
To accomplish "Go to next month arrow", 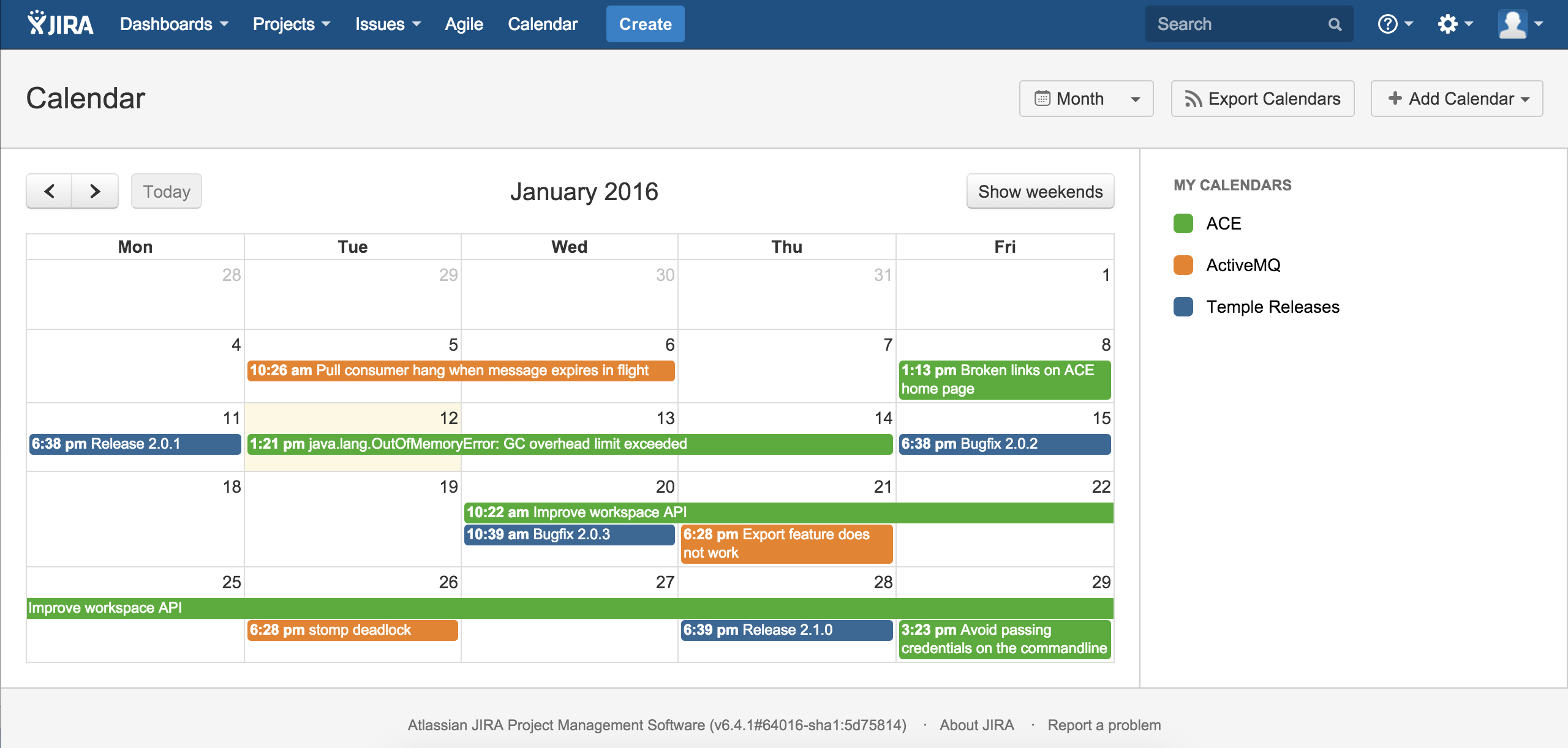I will (95, 192).
